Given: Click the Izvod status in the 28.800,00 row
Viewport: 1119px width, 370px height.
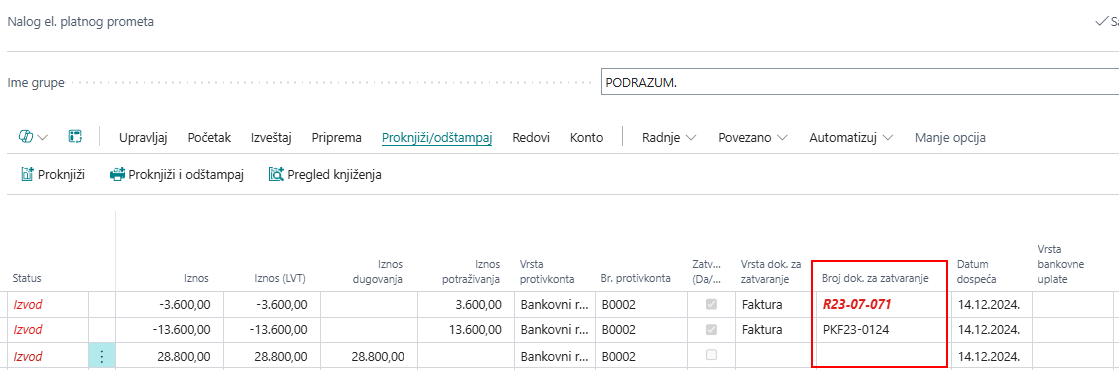Looking at the screenshot, I should point(28,356).
